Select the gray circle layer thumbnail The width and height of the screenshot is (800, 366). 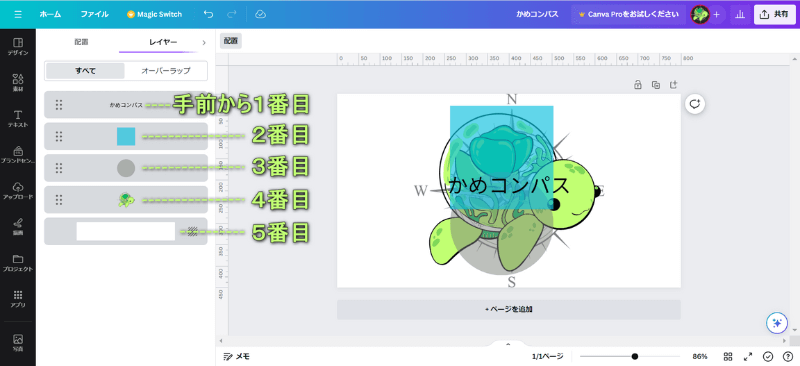pos(126,168)
